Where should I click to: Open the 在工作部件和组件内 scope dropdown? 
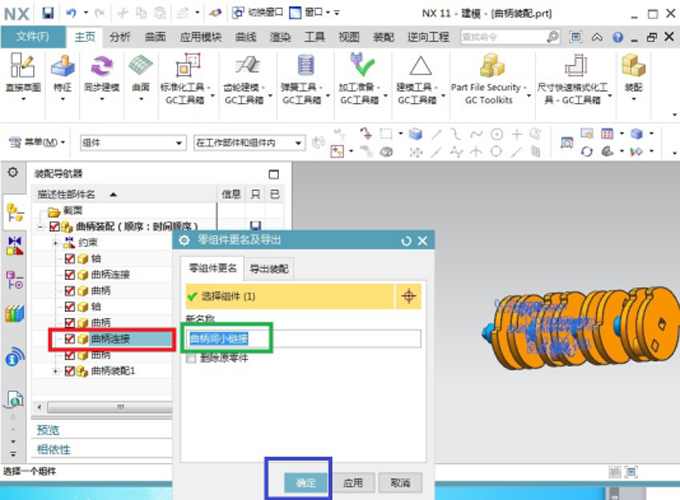(x=250, y=142)
